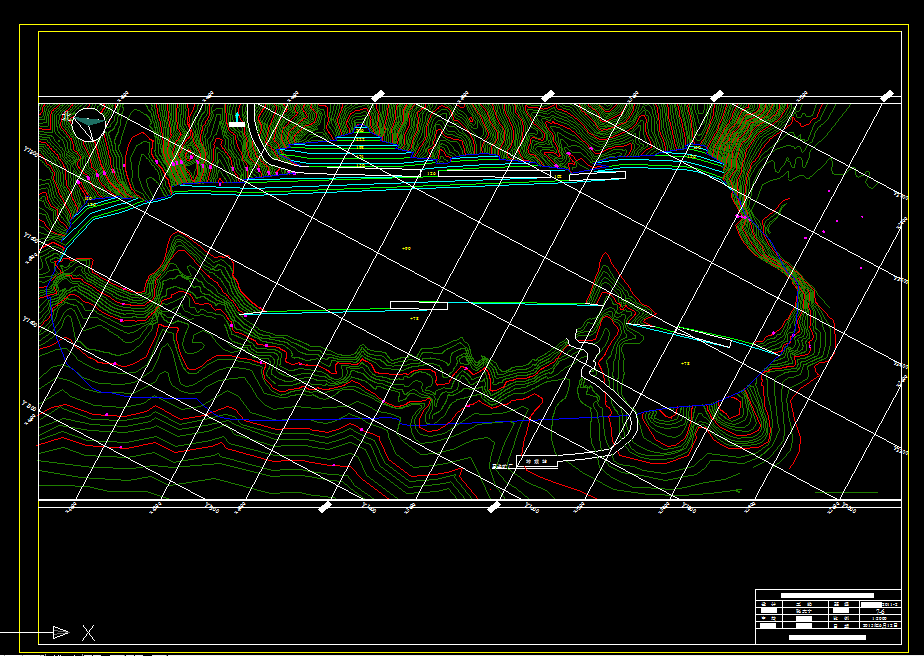This screenshot has width=924, height=656.
Task: Pick the yellow +90 elevation label
Action: tap(406, 249)
